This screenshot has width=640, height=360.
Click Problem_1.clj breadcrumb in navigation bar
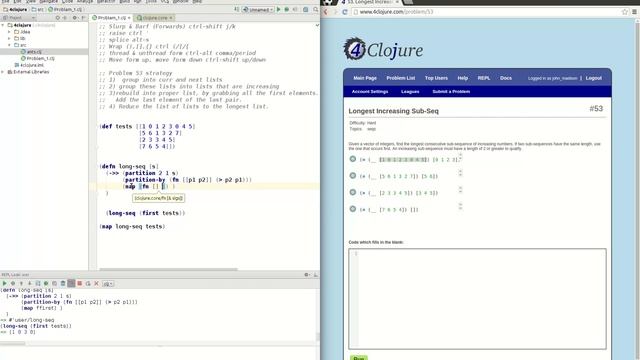pyautogui.click(x=65, y=9)
